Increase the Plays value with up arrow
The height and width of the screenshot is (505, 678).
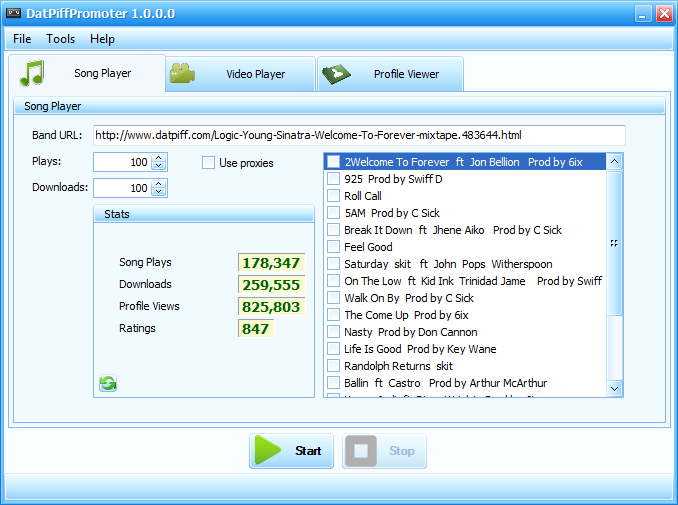point(159,158)
